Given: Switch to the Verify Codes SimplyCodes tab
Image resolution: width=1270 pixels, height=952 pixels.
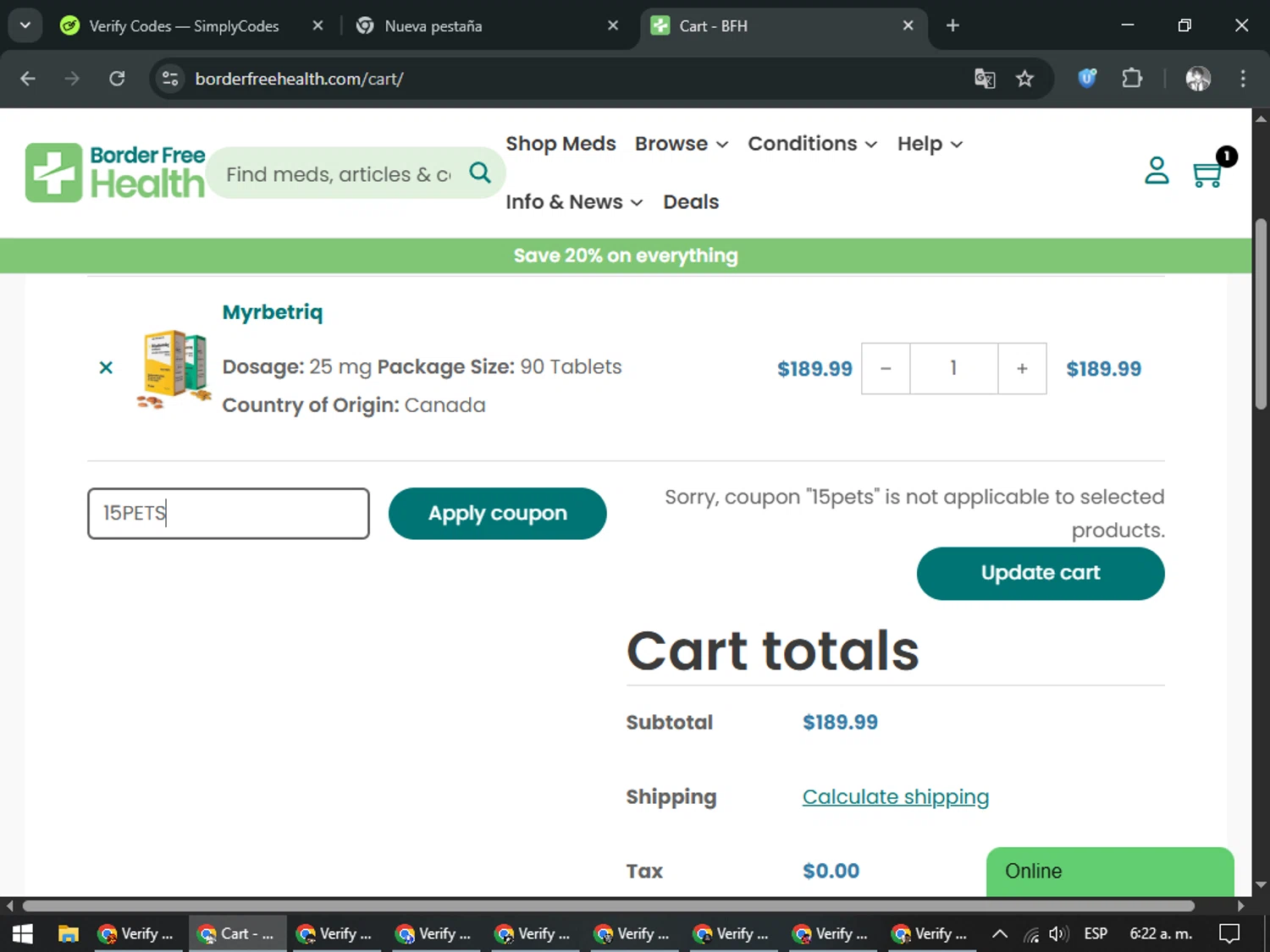Looking at the screenshot, I should pyautogui.click(x=184, y=26).
